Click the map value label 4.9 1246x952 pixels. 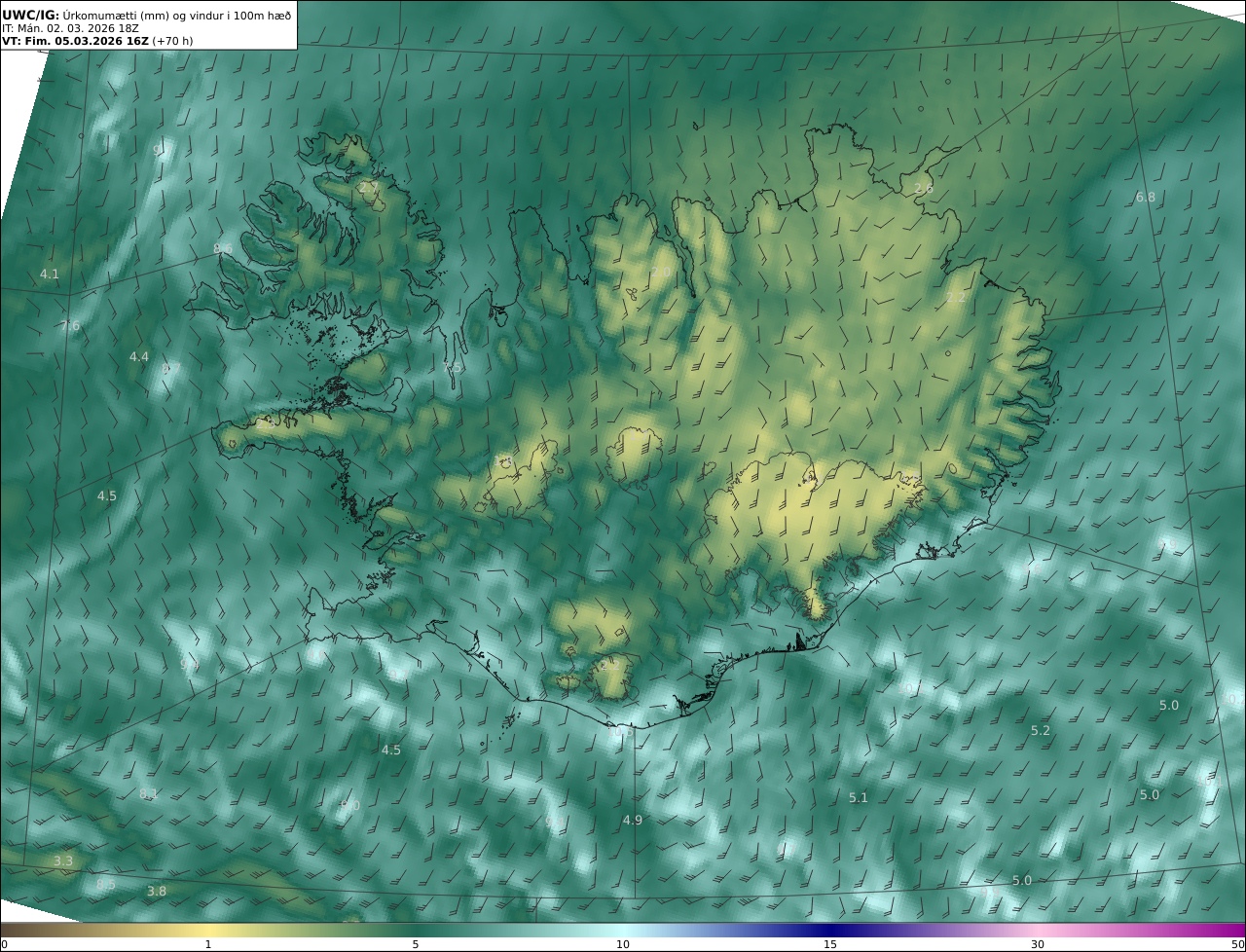pos(633,821)
